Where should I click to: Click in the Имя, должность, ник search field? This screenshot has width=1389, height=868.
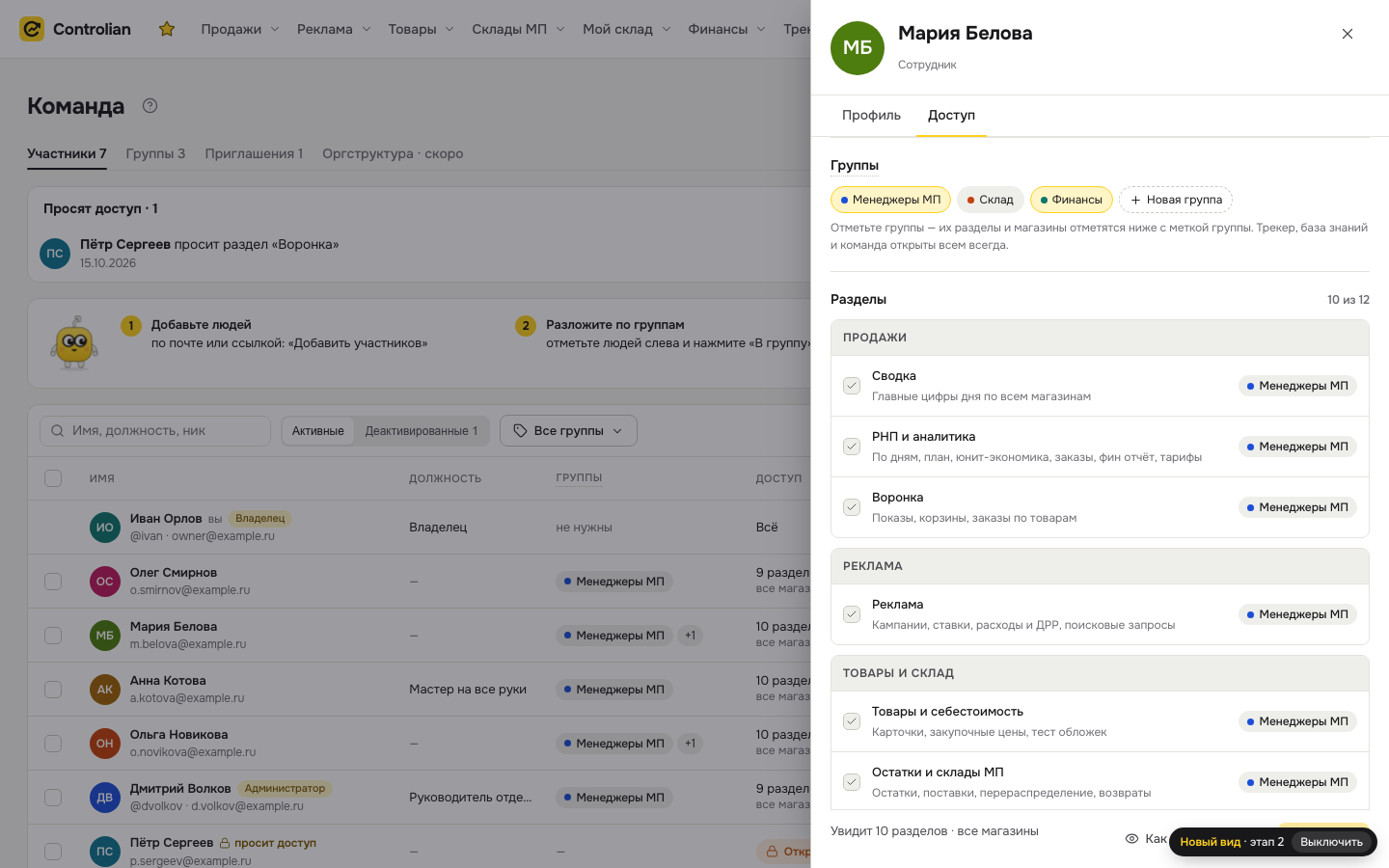[x=155, y=431]
